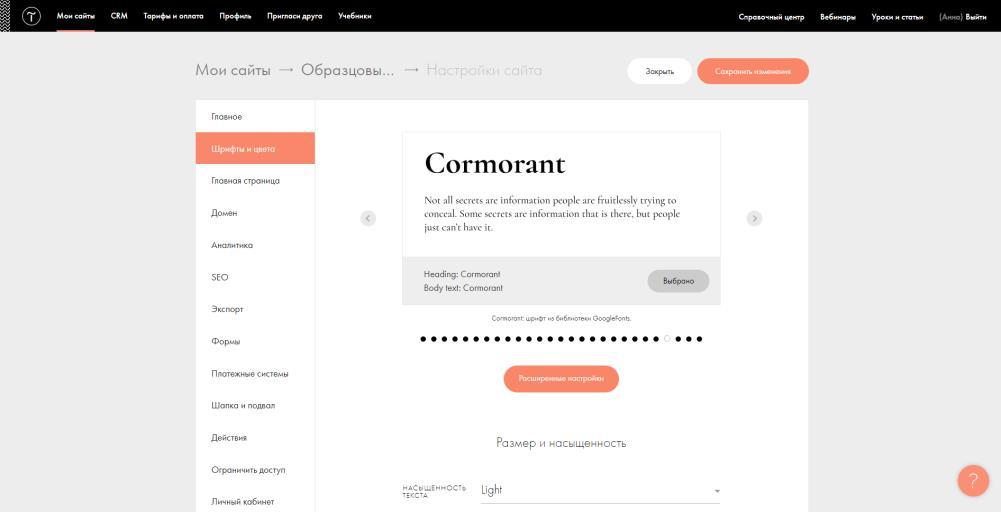The height and width of the screenshot is (512, 1001).
Task: Click the Выбрано button
Action: coord(678,281)
